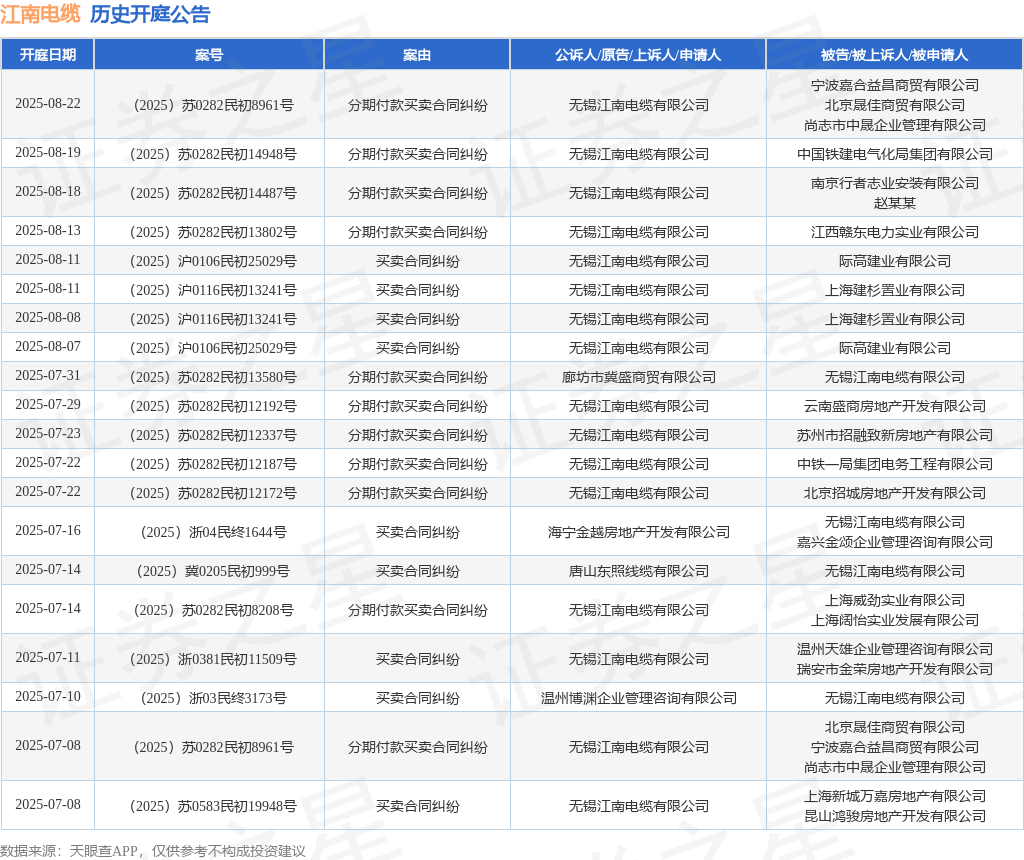Click case number 苏0282民初12172号
The width and height of the screenshot is (1024, 860).
213,494
